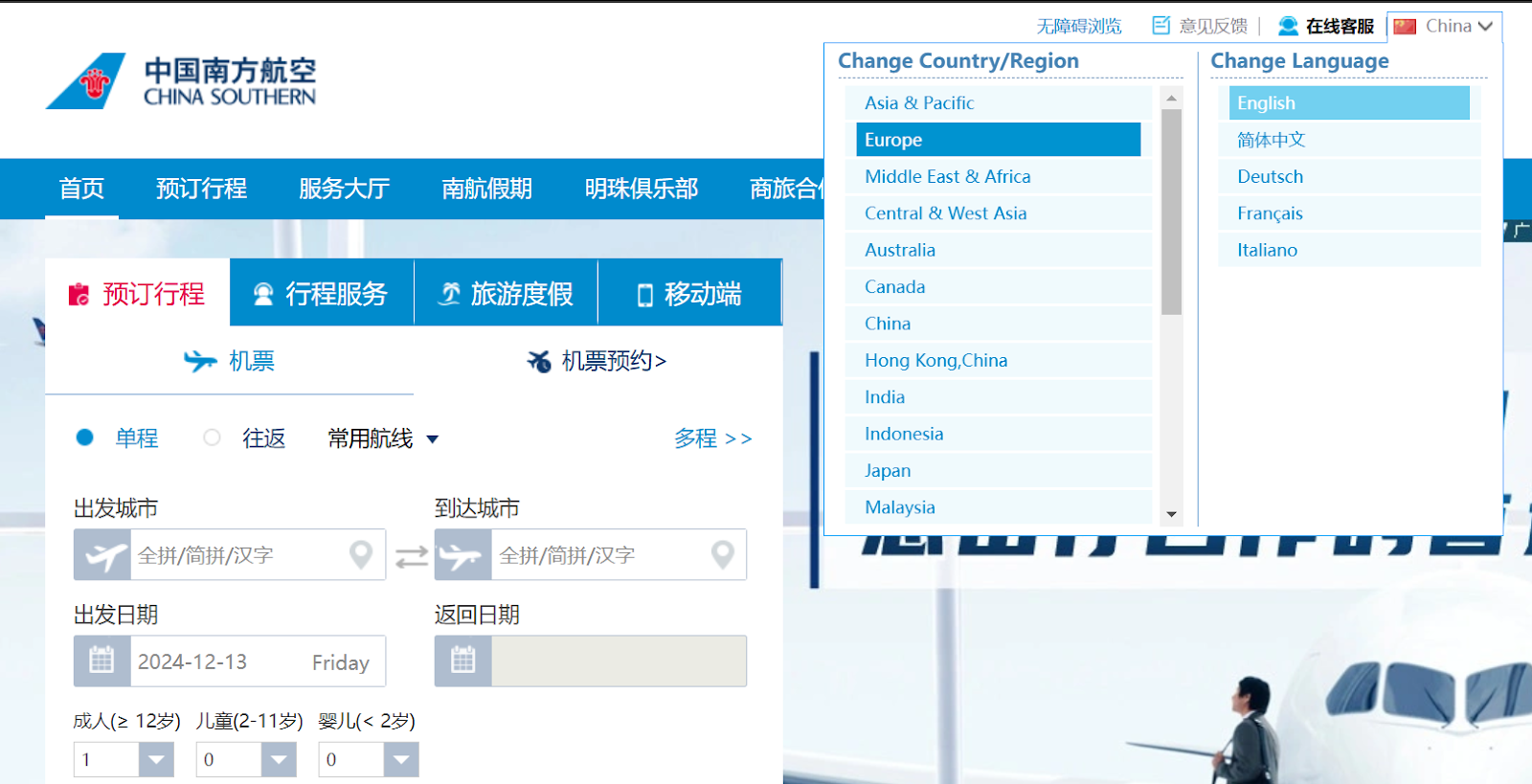Open the 明珠俱乐部 menu item
Viewport: 1532px width, 784px height.
point(642,189)
